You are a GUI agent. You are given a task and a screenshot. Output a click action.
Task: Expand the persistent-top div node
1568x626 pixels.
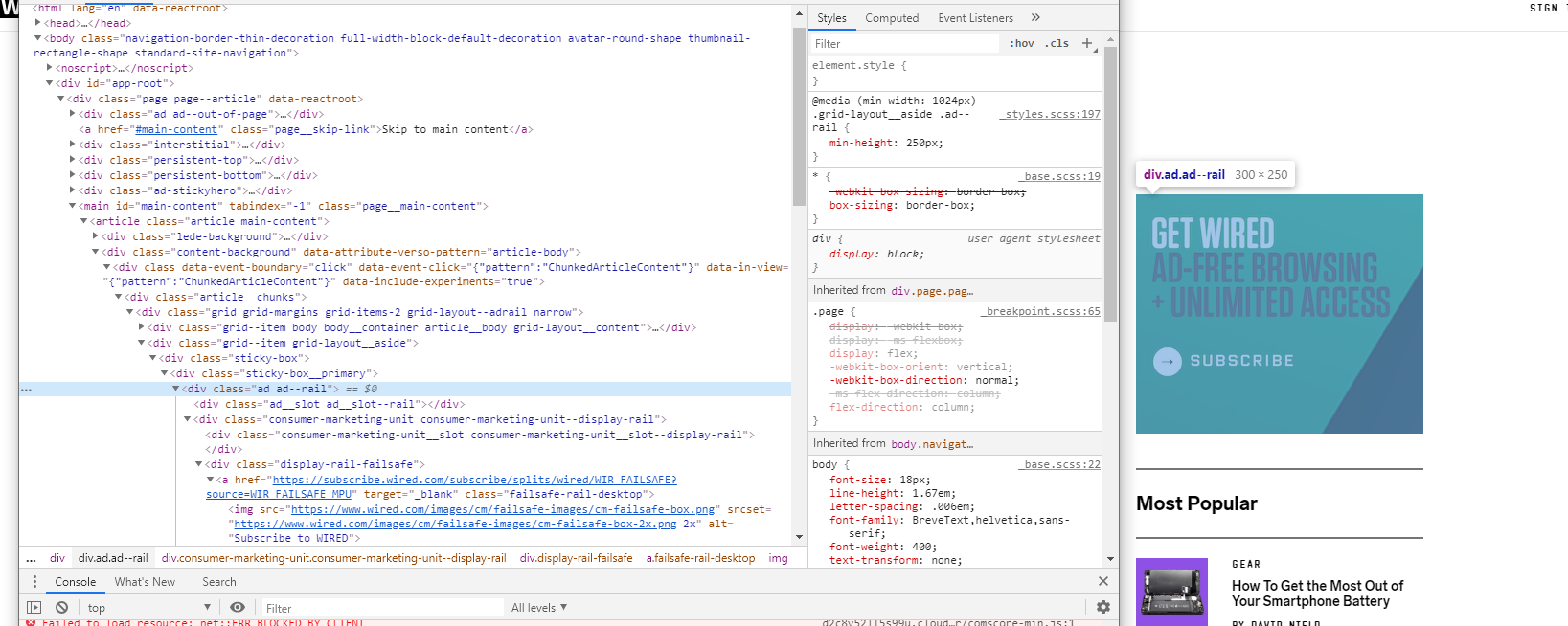coord(73,160)
